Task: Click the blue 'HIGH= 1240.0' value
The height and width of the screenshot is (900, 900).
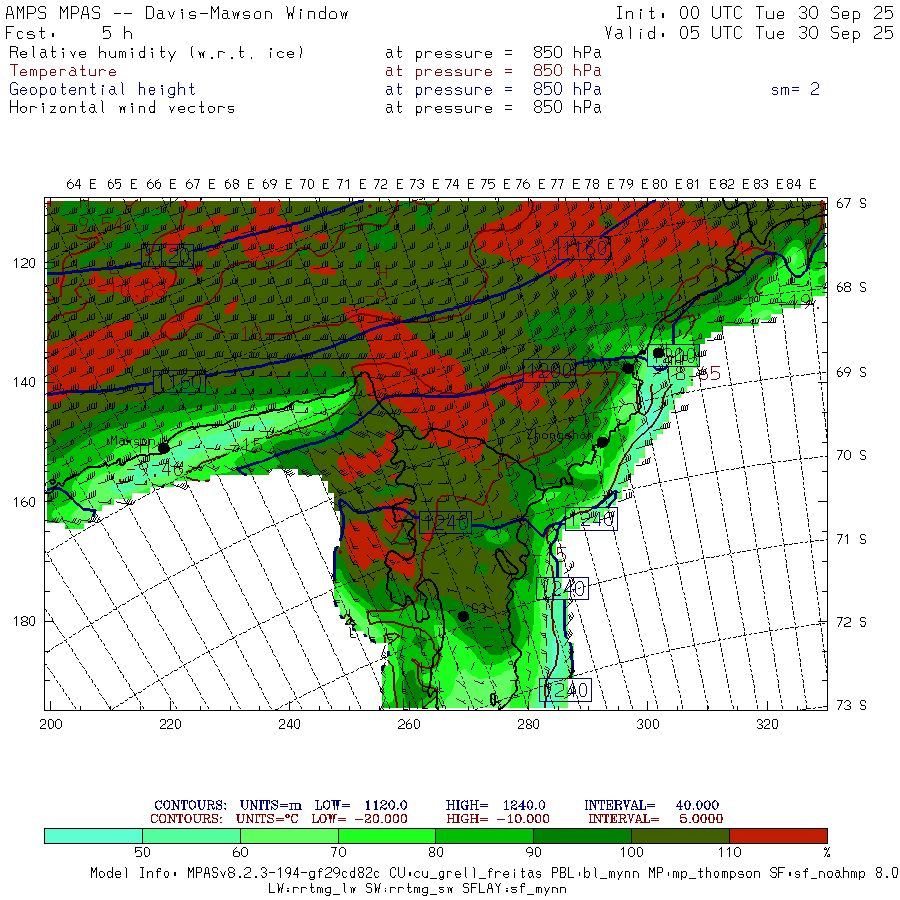Action: 496,805
